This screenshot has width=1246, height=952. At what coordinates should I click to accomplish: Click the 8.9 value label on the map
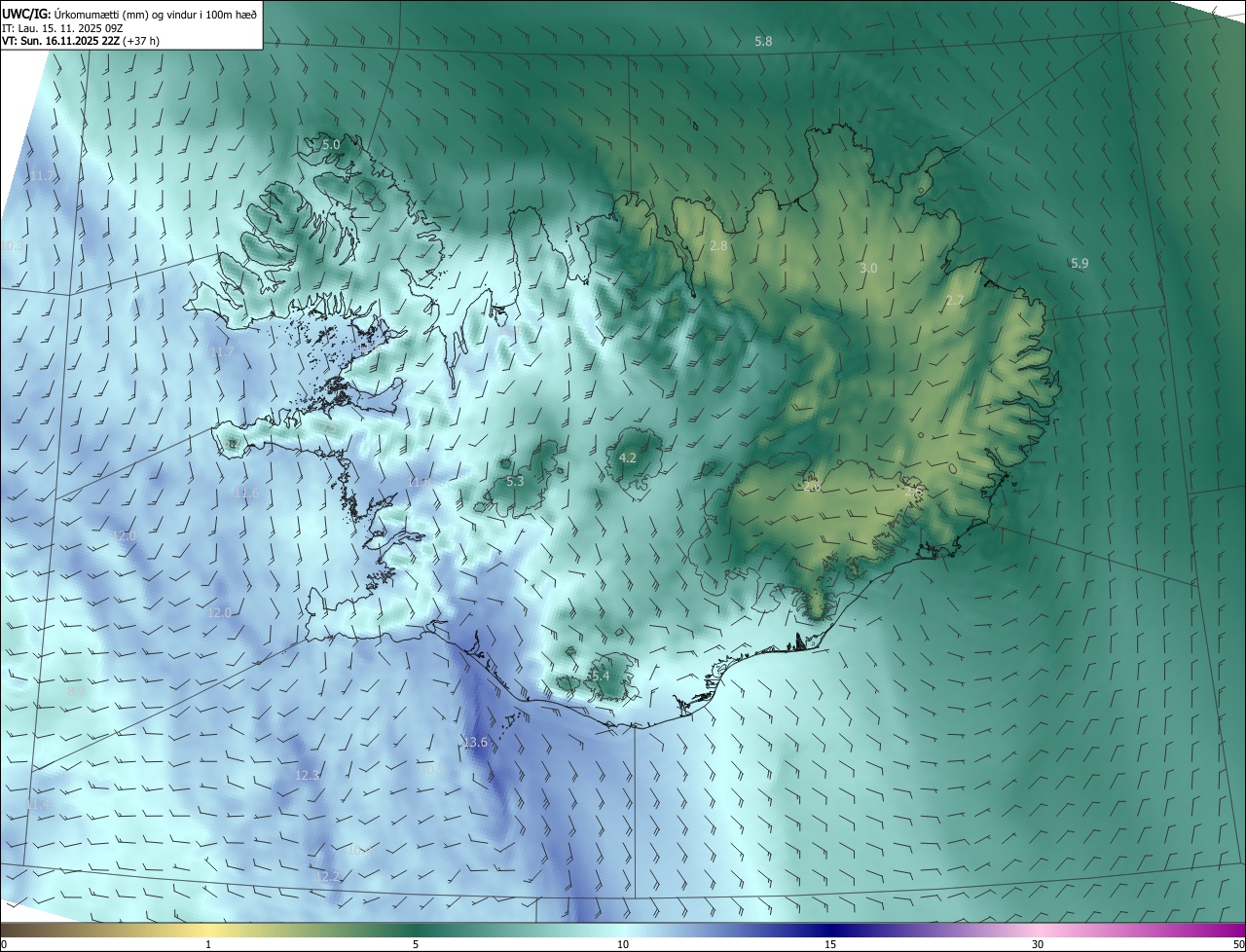(x=76, y=691)
